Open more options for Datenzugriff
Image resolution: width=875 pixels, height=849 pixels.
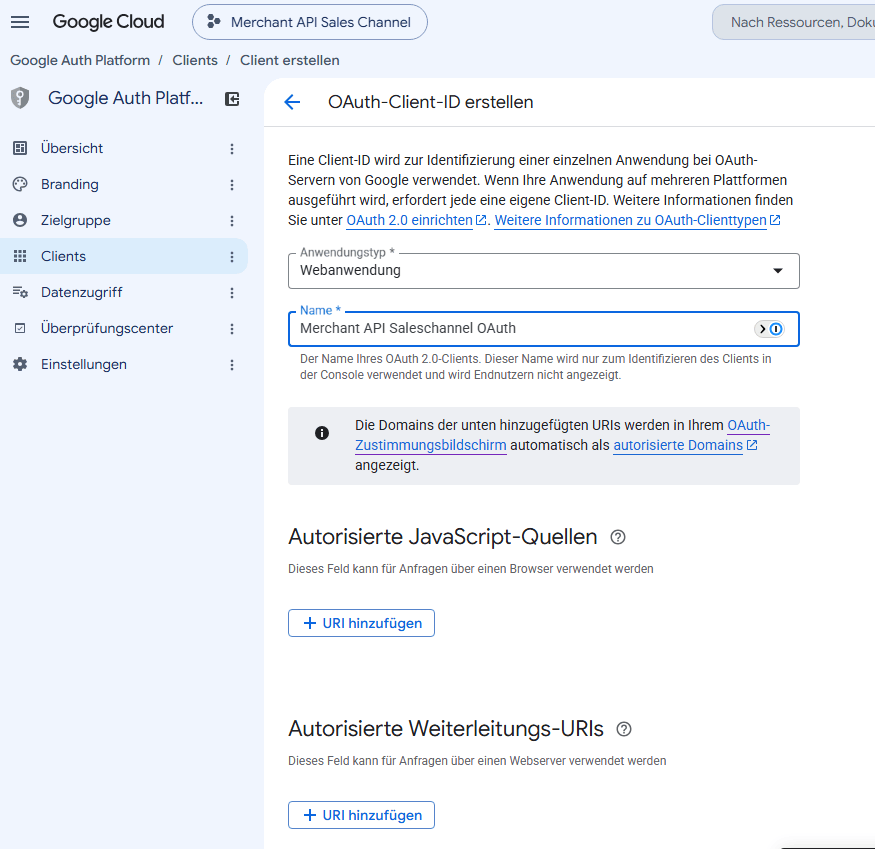pyautogui.click(x=232, y=293)
